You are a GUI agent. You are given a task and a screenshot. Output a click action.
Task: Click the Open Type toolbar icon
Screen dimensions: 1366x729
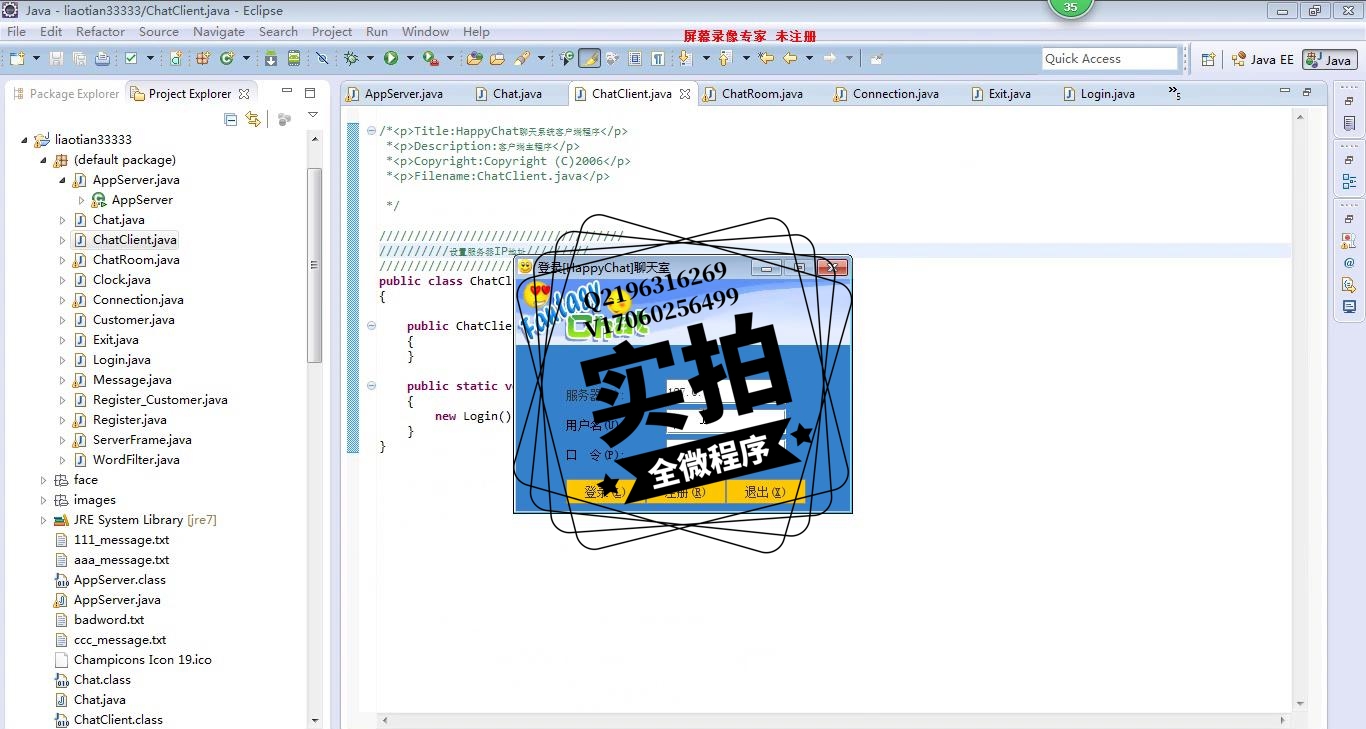click(x=474, y=59)
